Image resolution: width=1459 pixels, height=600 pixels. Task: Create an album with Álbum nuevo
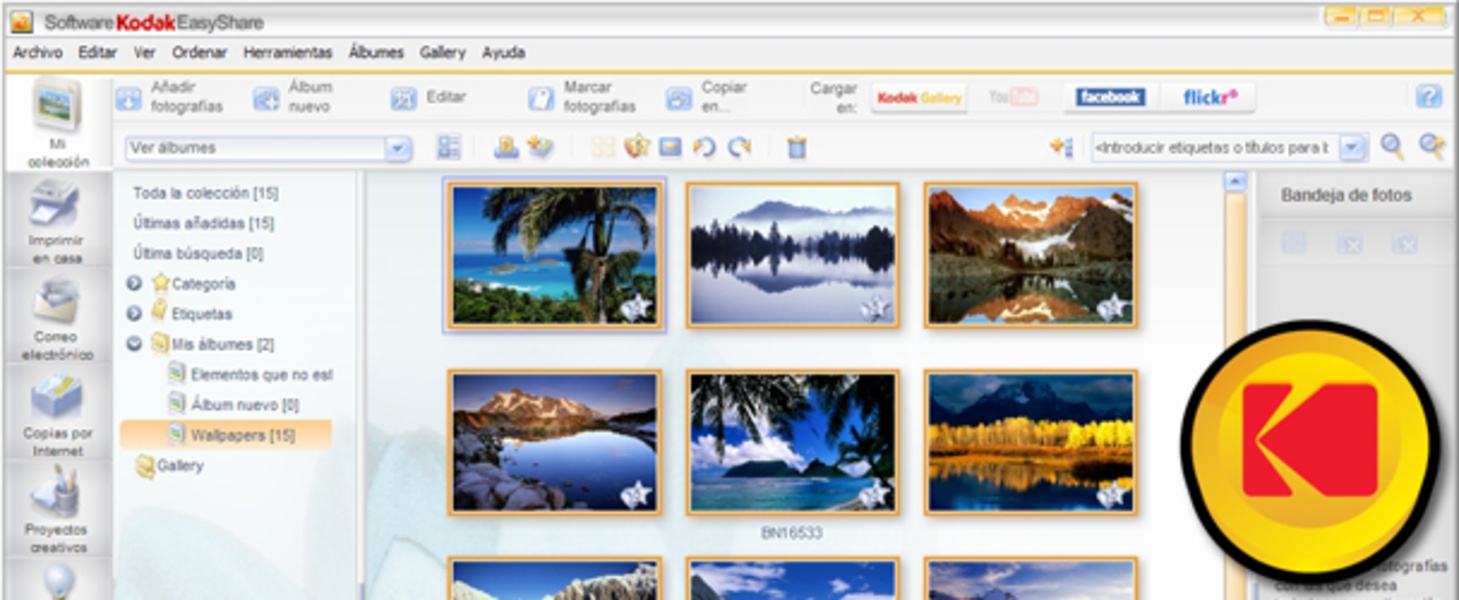click(x=293, y=97)
